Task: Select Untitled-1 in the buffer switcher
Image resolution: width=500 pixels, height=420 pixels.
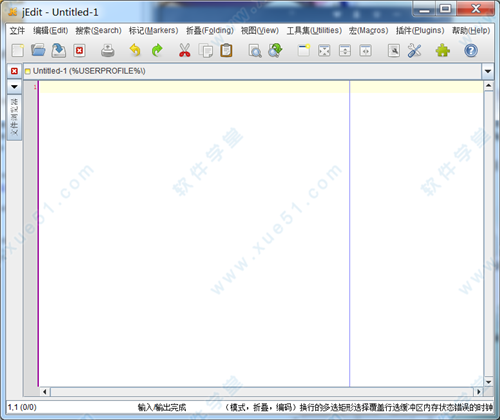Action: (252, 71)
